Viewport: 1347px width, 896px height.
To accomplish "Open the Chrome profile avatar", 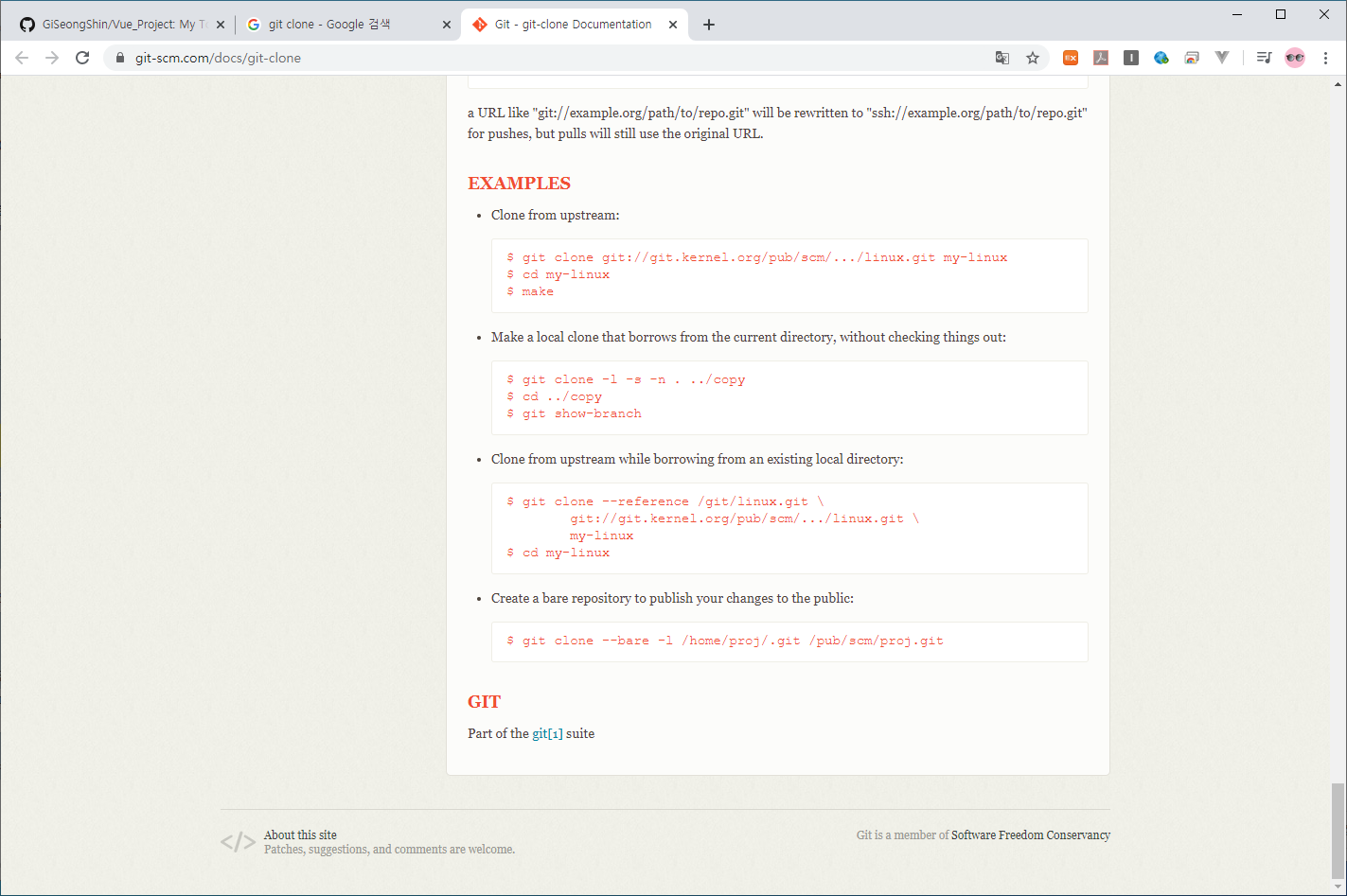I will pos(1295,58).
